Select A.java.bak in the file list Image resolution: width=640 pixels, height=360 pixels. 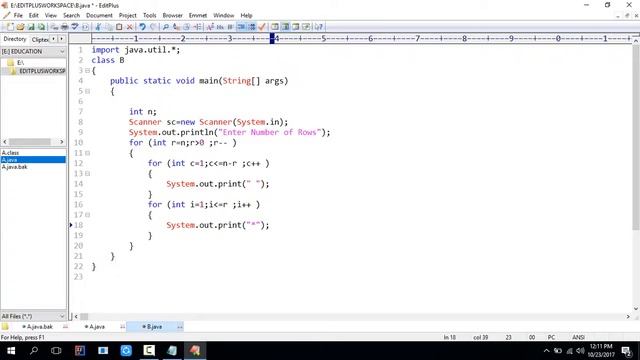[14, 167]
